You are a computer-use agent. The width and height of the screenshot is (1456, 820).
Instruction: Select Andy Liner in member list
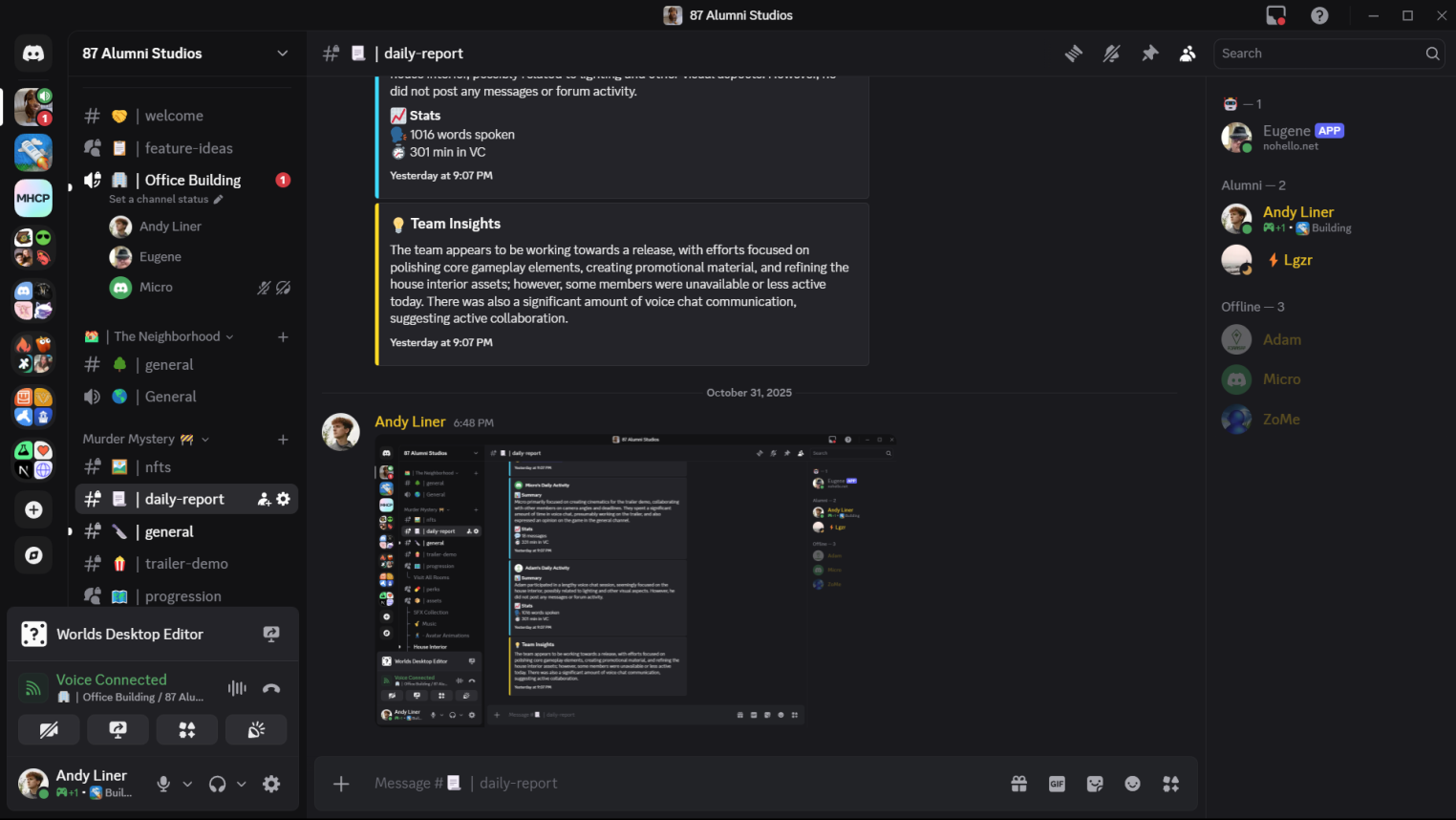pos(1330,219)
